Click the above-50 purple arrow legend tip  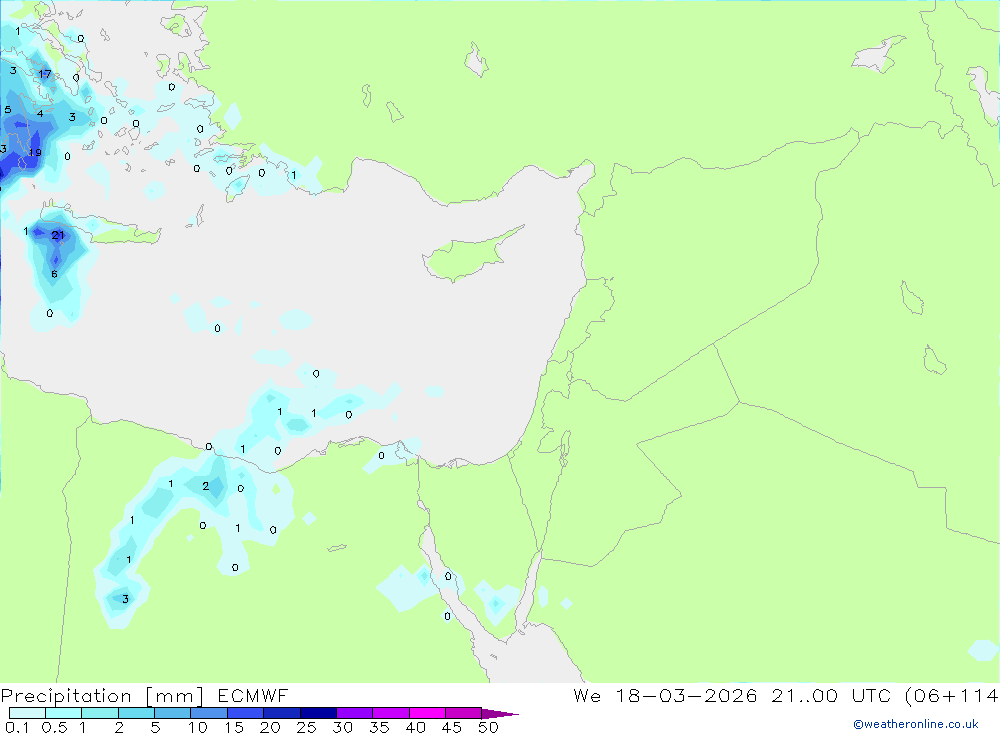(501, 713)
